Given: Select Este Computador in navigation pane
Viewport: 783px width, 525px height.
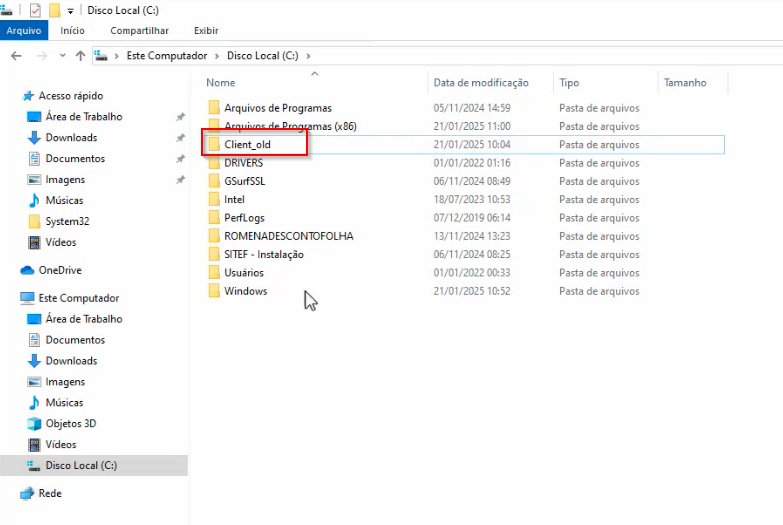Looking at the screenshot, I should pyautogui.click(x=79, y=298).
